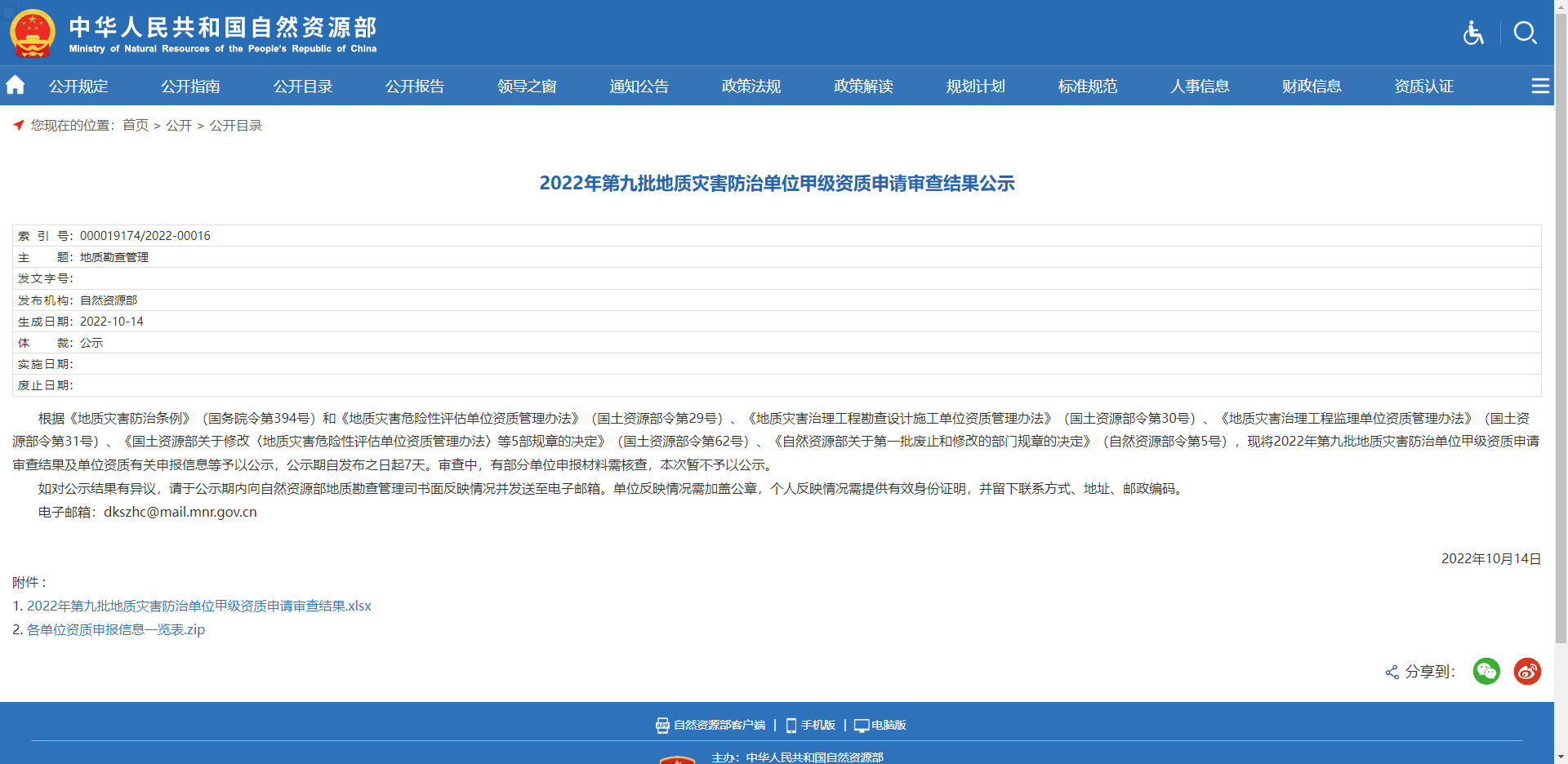This screenshot has height=764, width=1568.
Task: Open 手机版 via the phone icon
Action: tap(790, 725)
